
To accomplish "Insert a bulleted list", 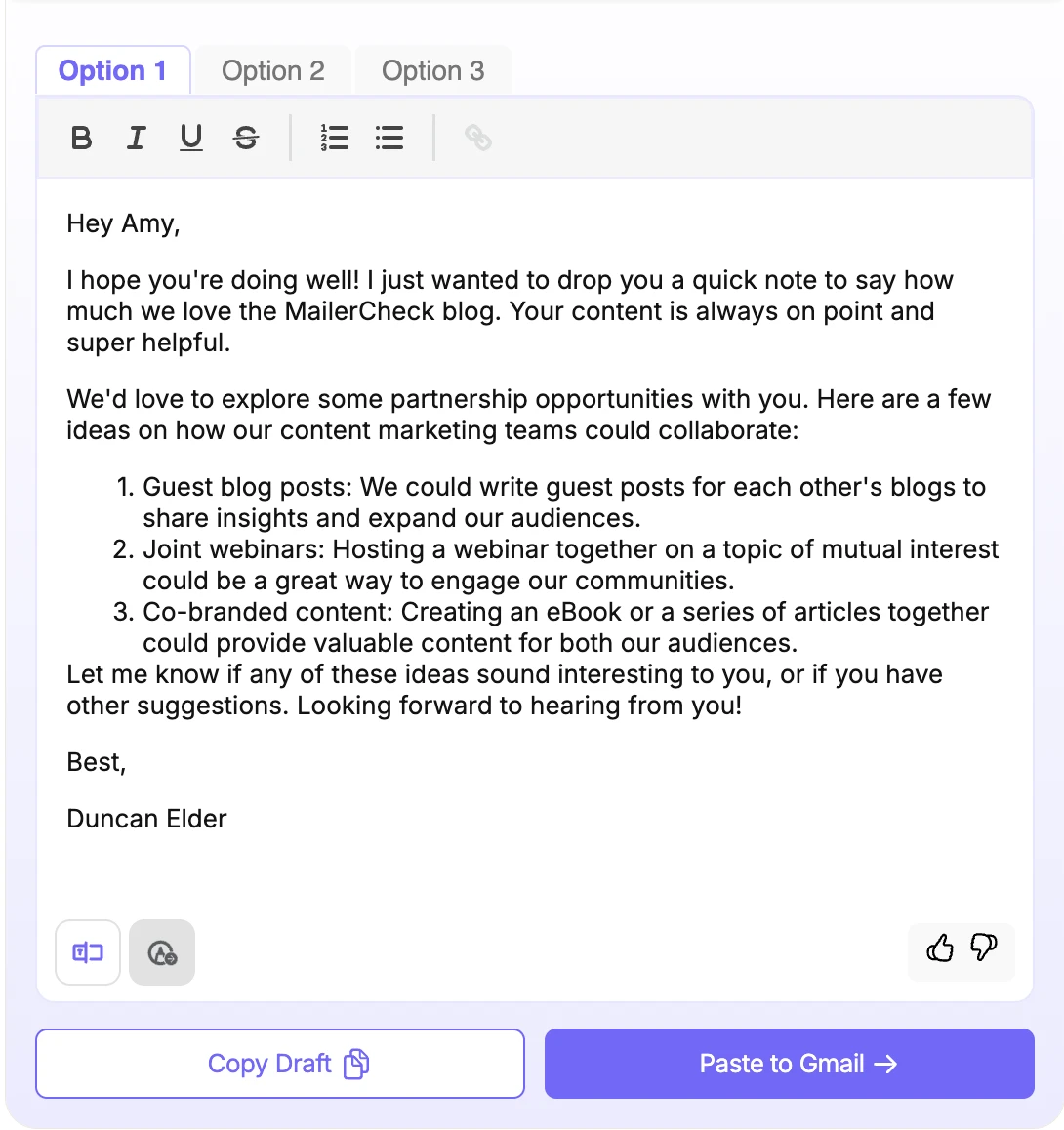I will pos(389,138).
